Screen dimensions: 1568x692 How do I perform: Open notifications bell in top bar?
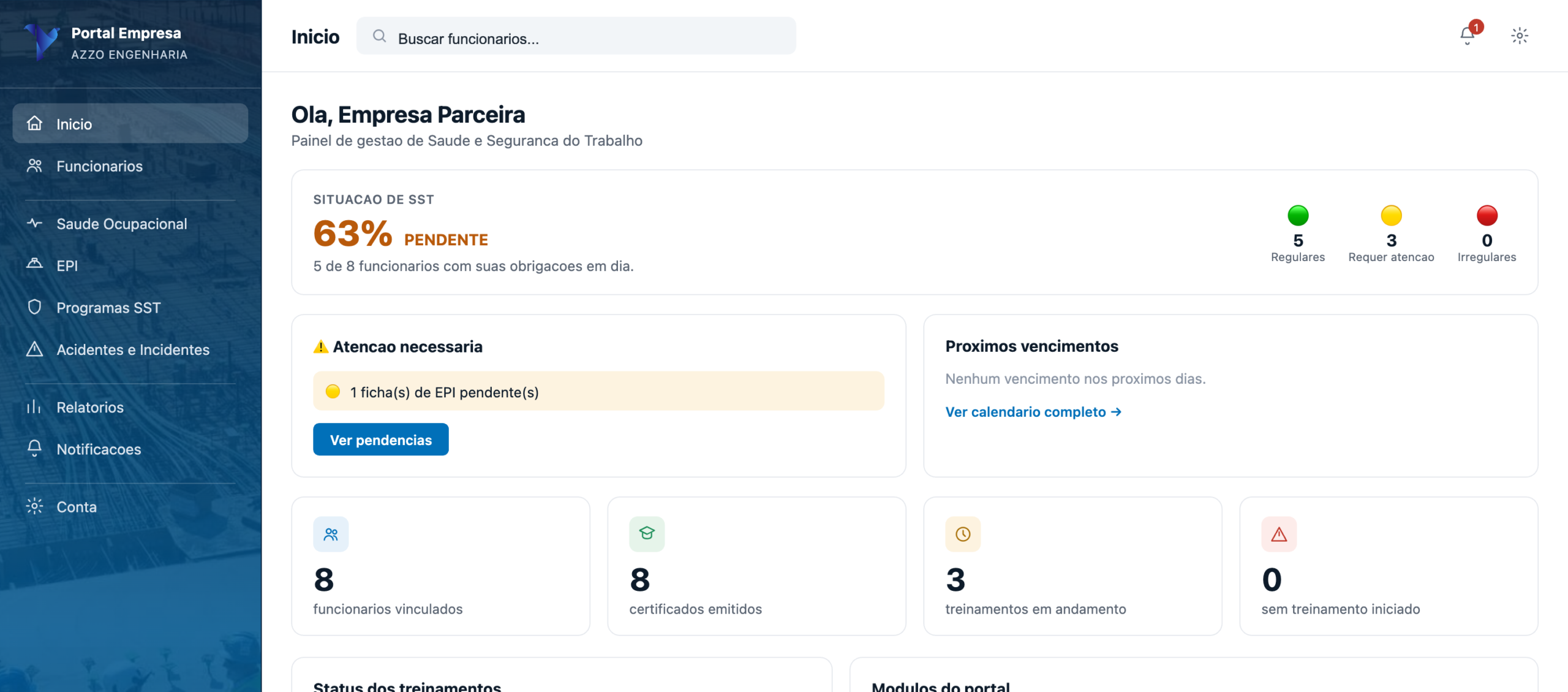[1467, 36]
